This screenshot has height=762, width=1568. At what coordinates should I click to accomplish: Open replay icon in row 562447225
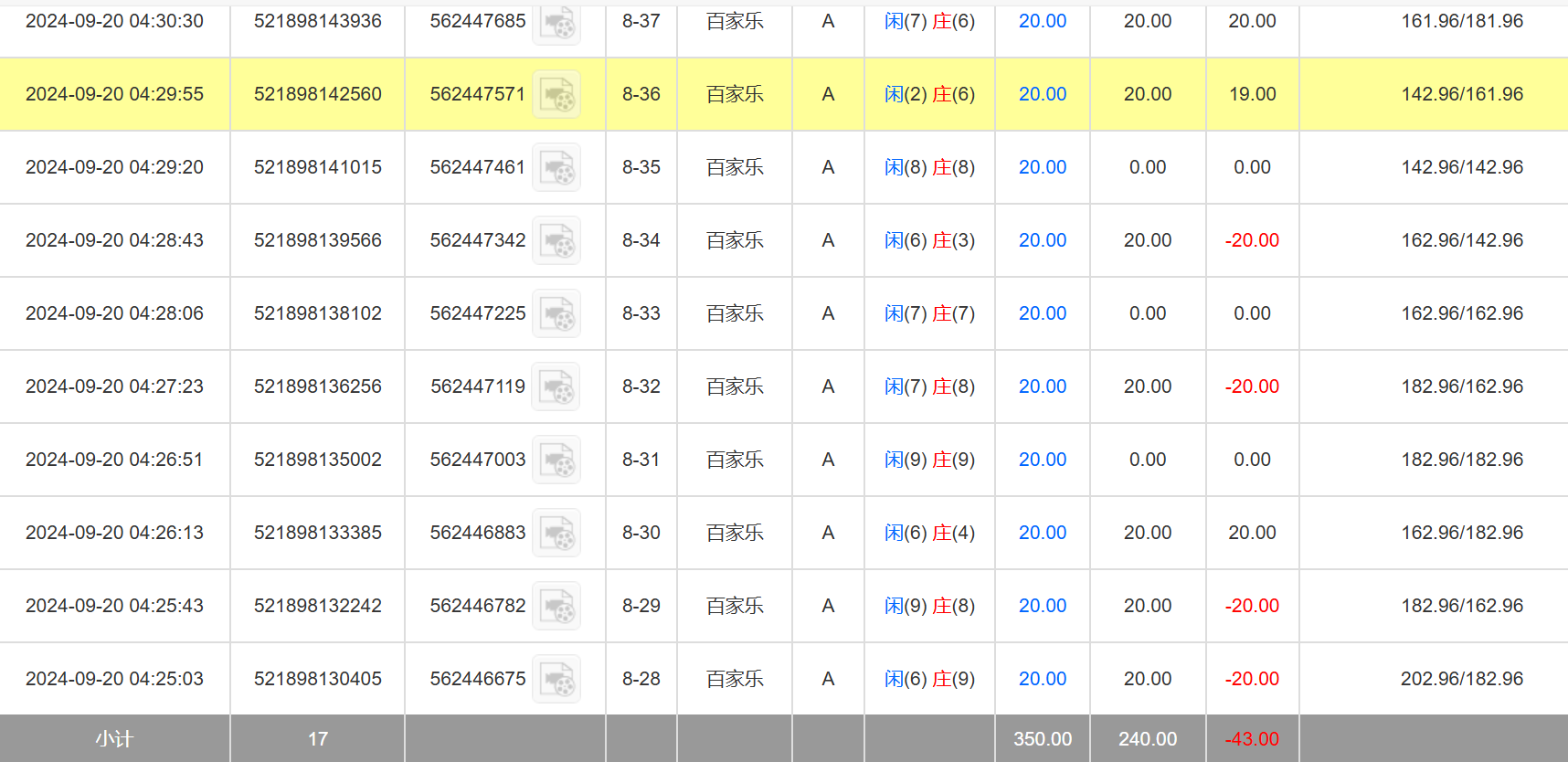coord(556,313)
